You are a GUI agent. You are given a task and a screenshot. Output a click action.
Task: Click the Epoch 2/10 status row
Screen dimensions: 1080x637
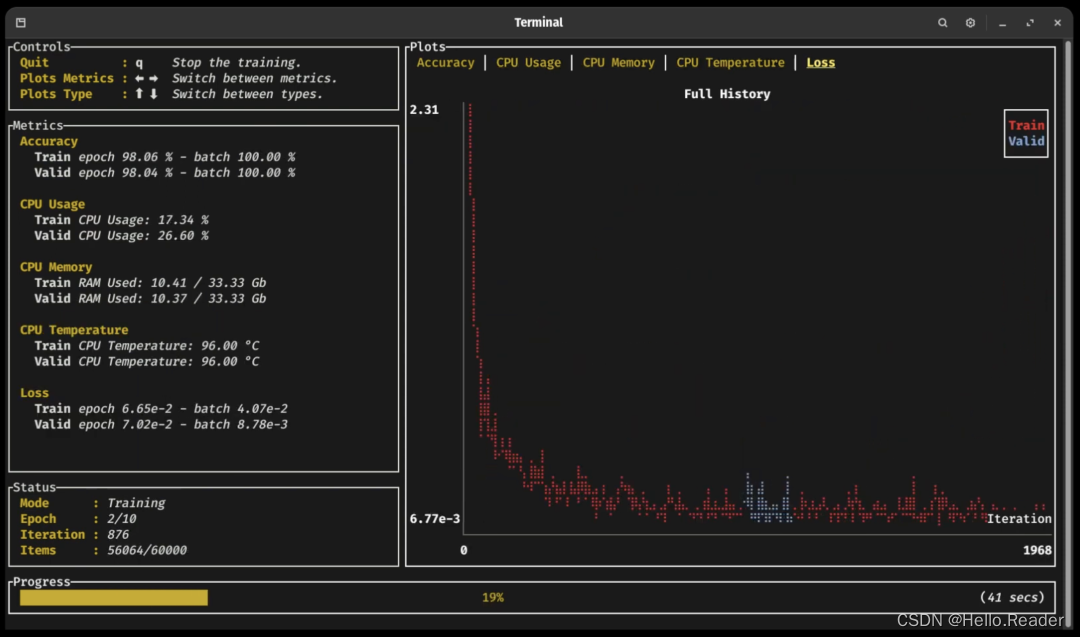tap(78, 519)
